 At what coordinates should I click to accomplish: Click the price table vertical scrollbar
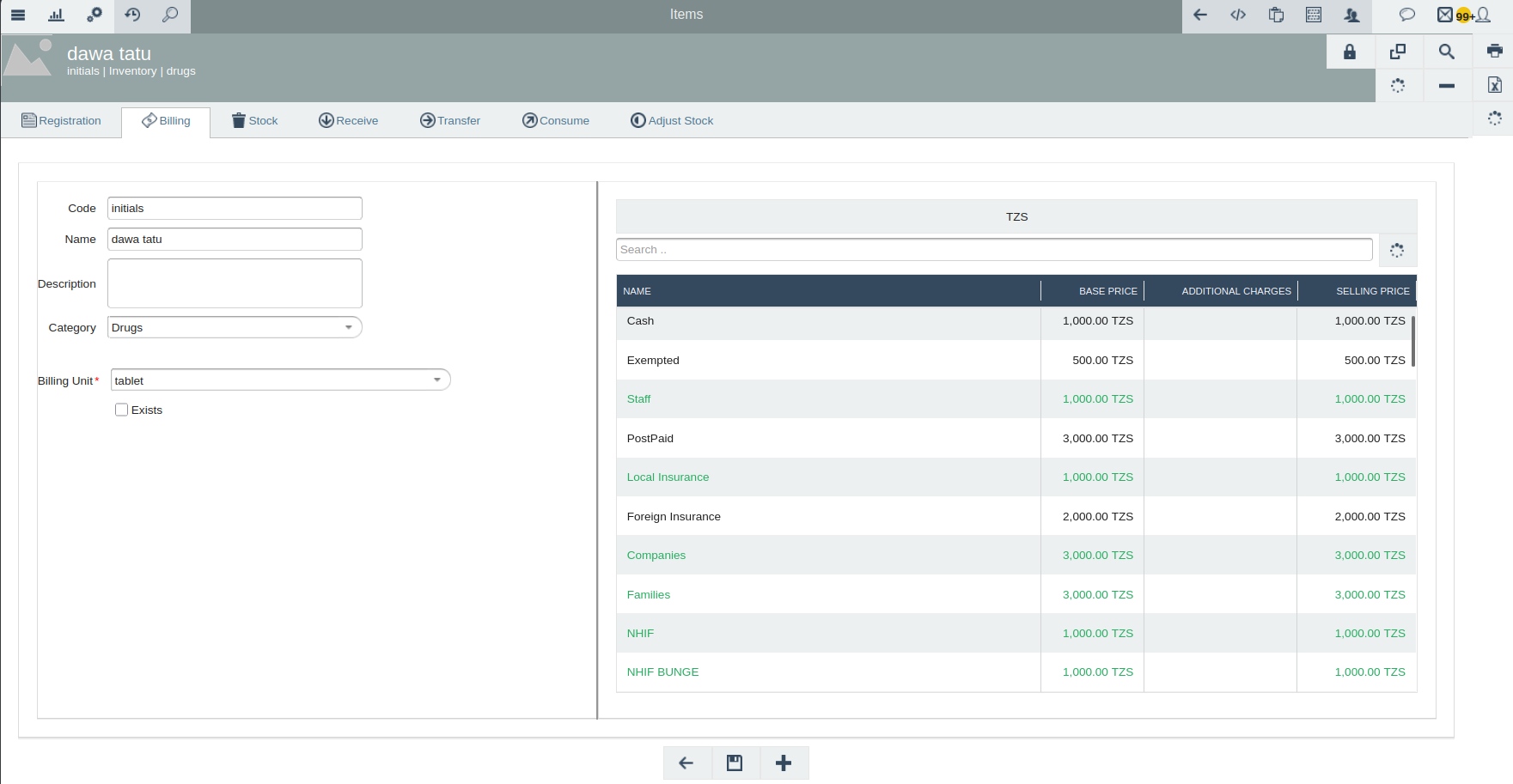click(1412, 341)
